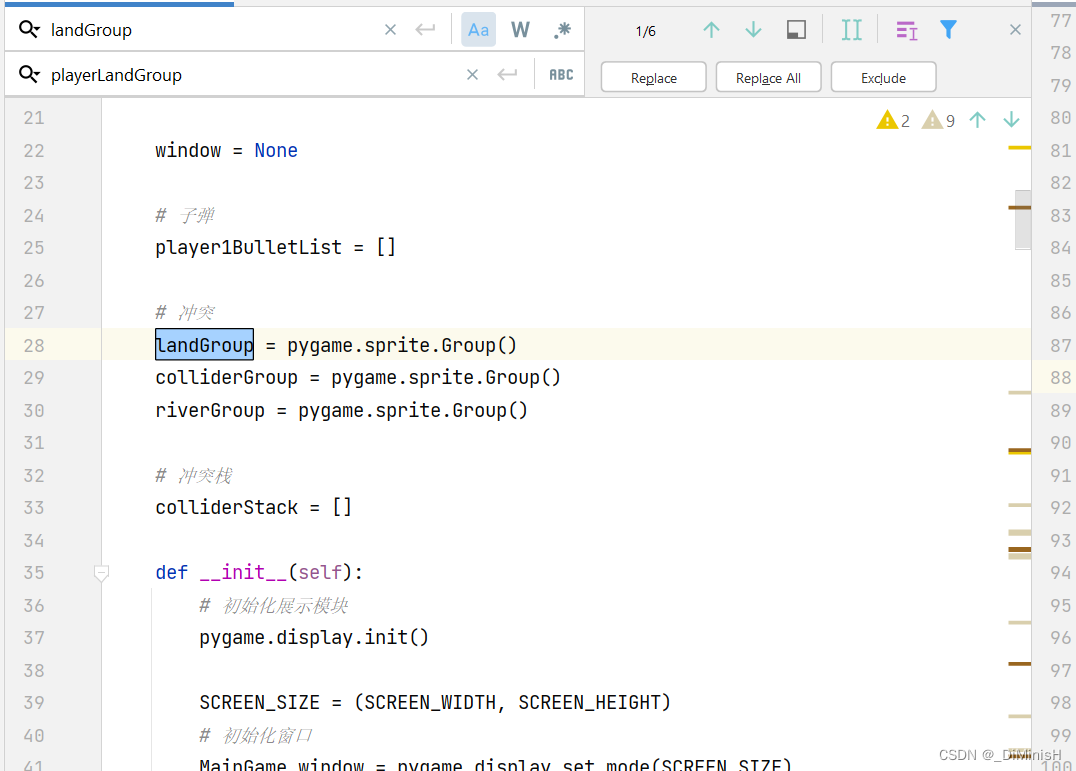Screen dimensions: 1076x771
Task: Jump to next search occurrence arrow
Action: (753, 30)
